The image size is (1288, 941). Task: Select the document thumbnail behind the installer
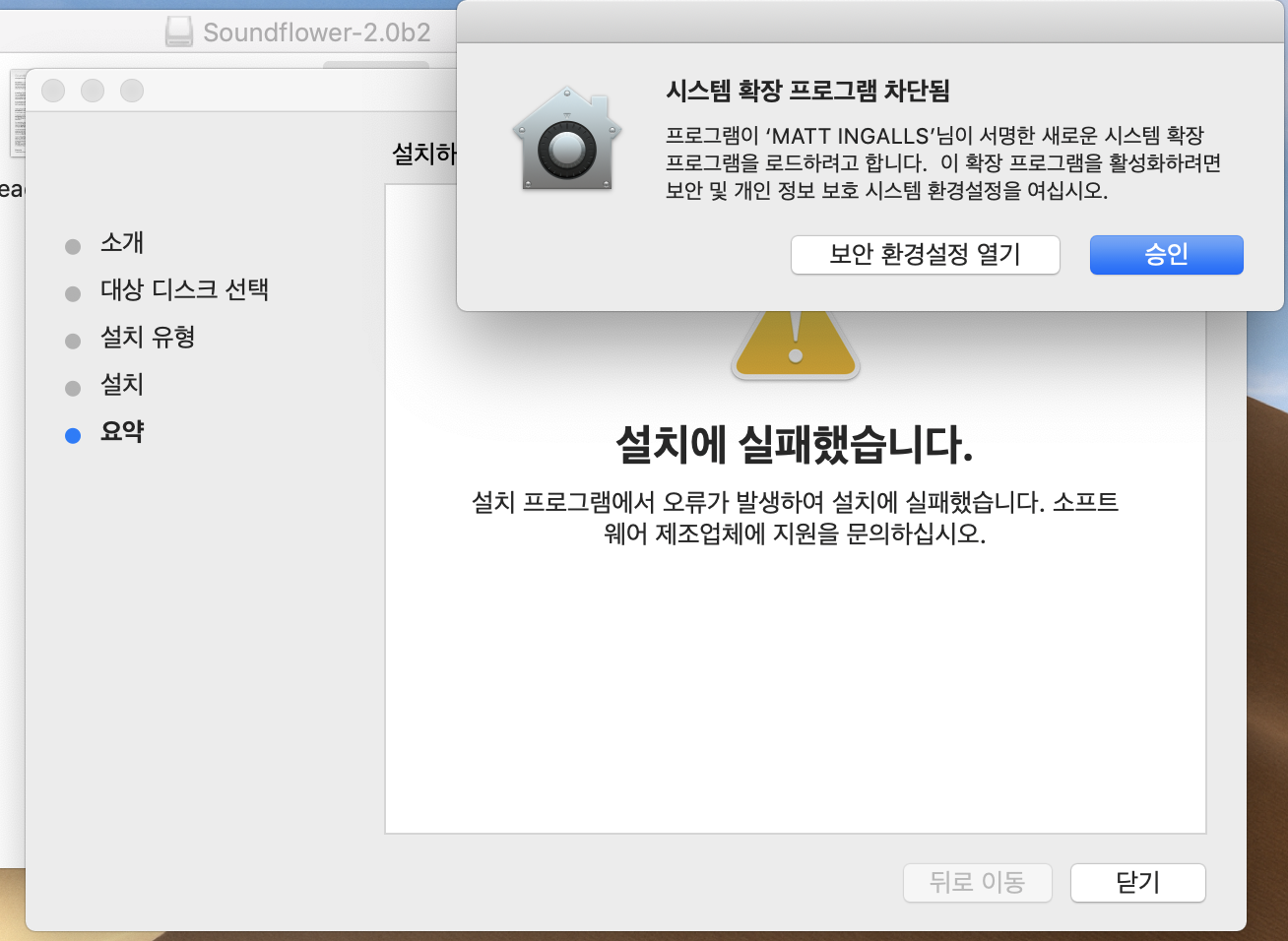click(x=17, y=113)
